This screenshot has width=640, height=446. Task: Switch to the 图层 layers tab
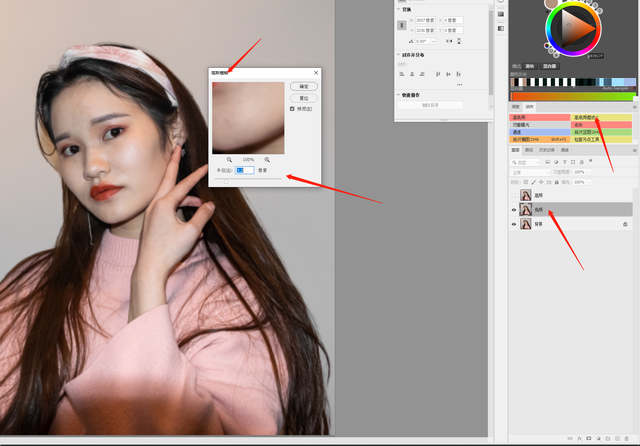click(516, 150)
